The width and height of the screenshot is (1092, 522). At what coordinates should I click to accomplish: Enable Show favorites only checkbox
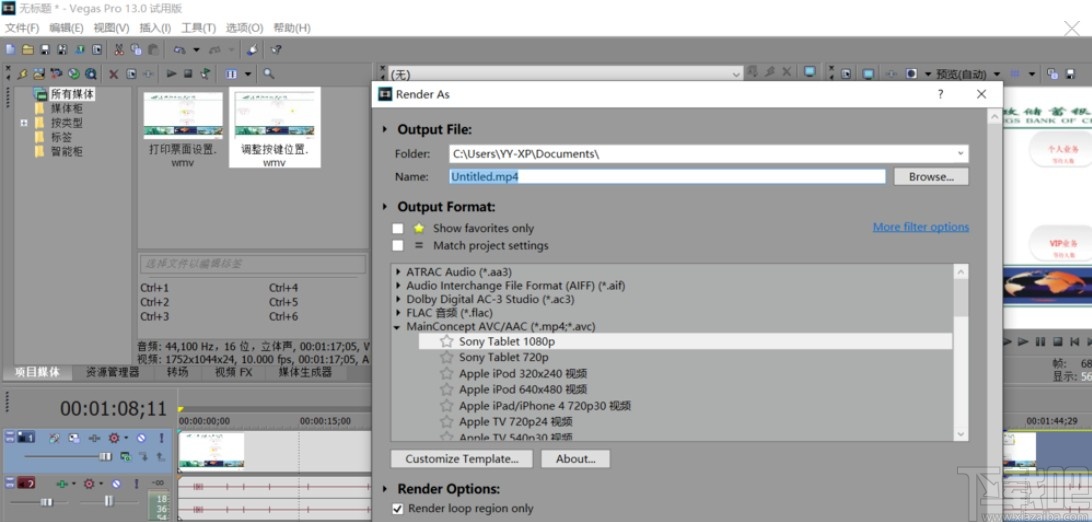coord(398,228)
